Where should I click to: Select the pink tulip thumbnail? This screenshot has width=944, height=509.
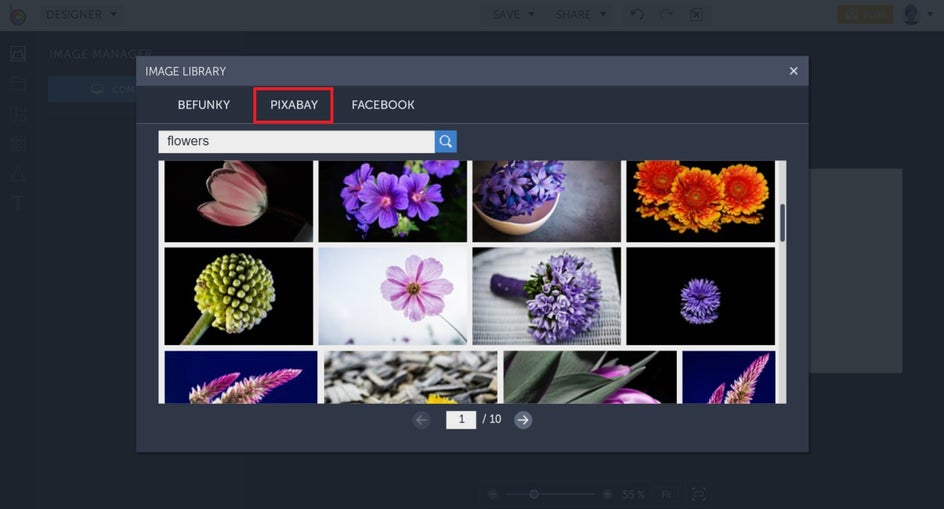click(x=238, y=201)
